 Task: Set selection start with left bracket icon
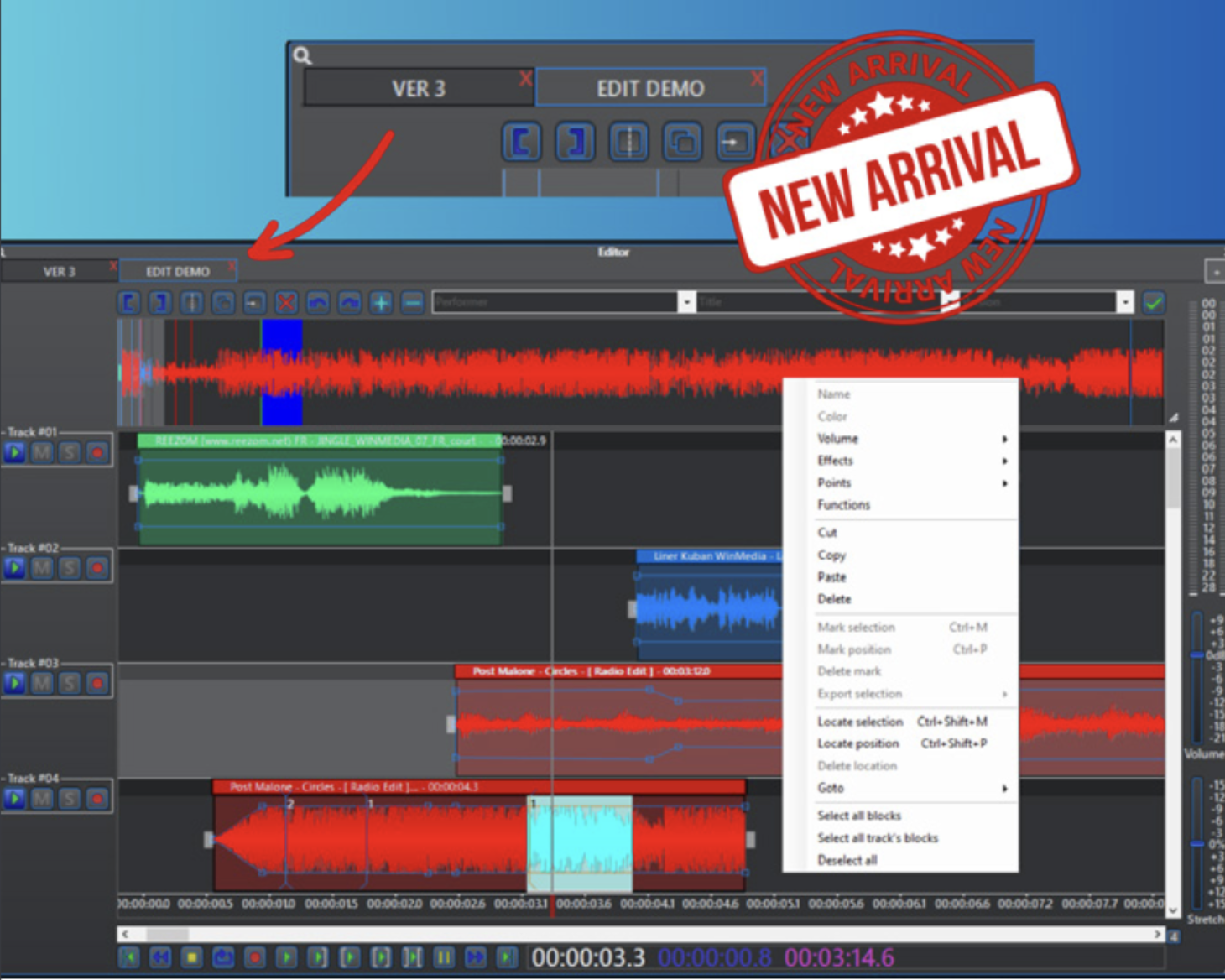(129, 303)
